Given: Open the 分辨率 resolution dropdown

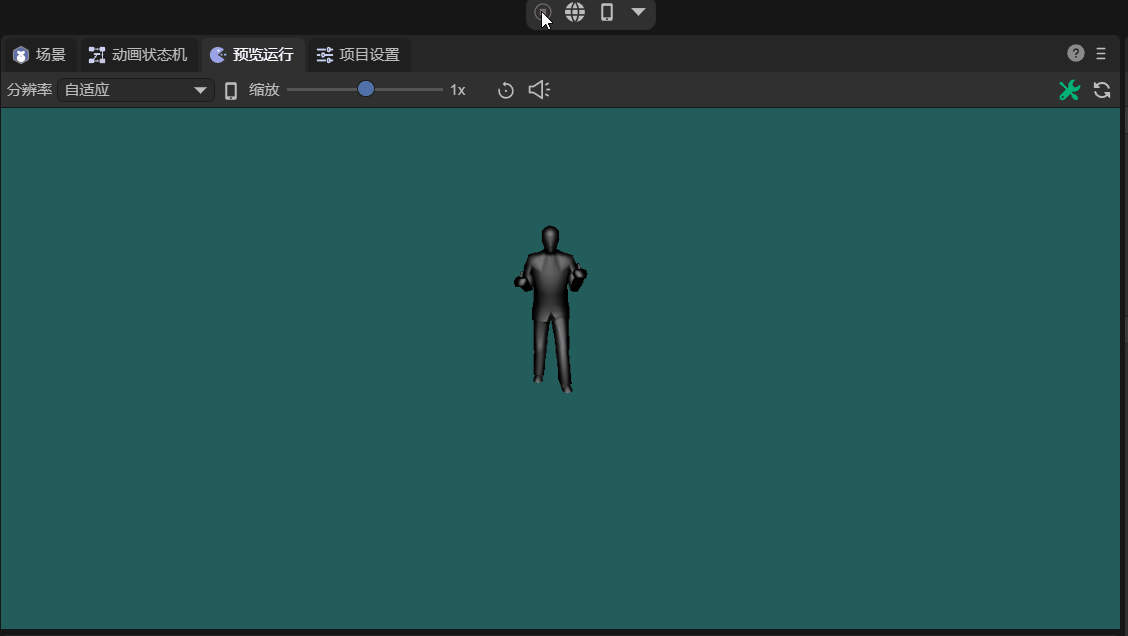Looking at the screenshot, I should (x=136, y=90).
